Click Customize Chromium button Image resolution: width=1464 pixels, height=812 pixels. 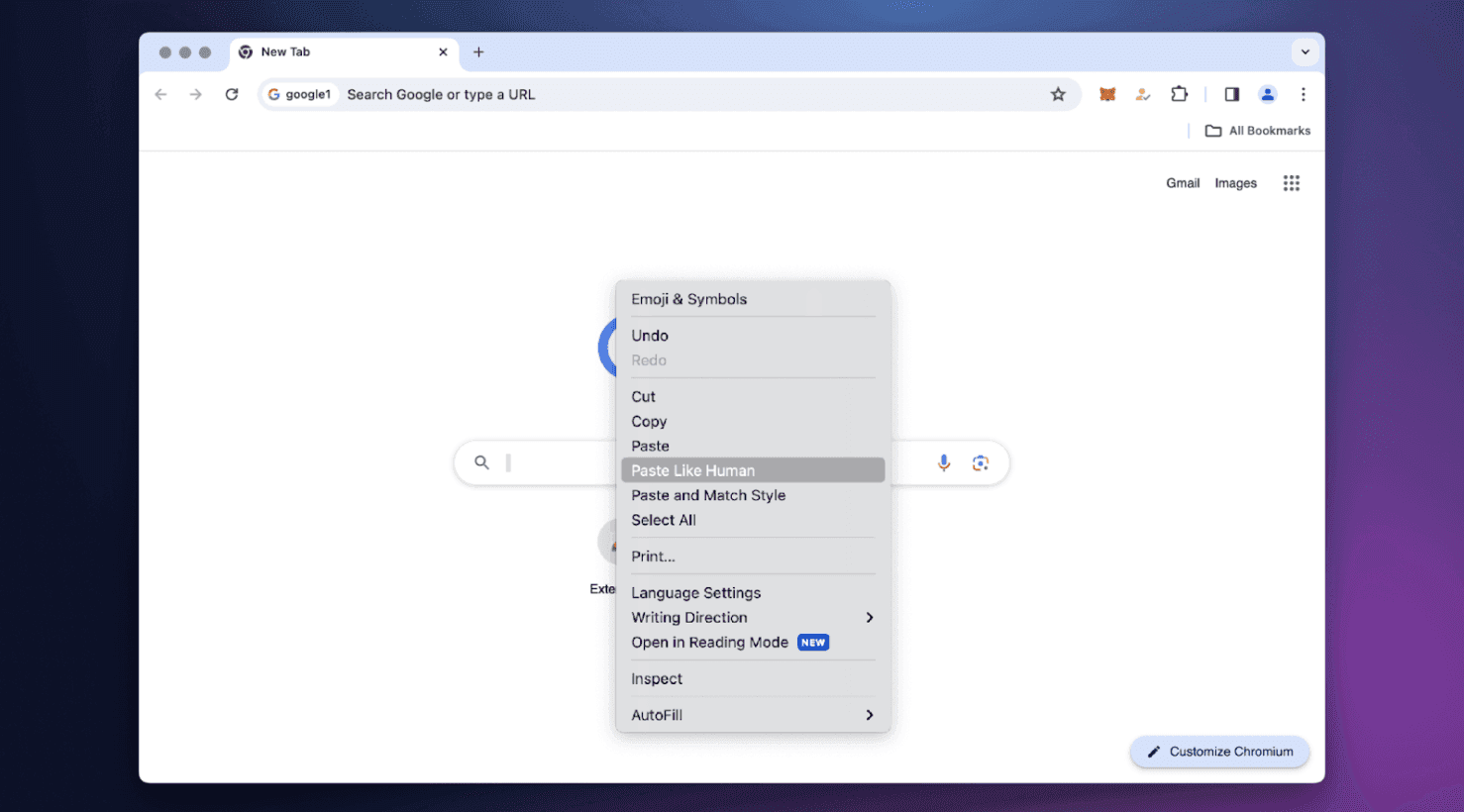pyautogui.click(x=1219, y=752)
